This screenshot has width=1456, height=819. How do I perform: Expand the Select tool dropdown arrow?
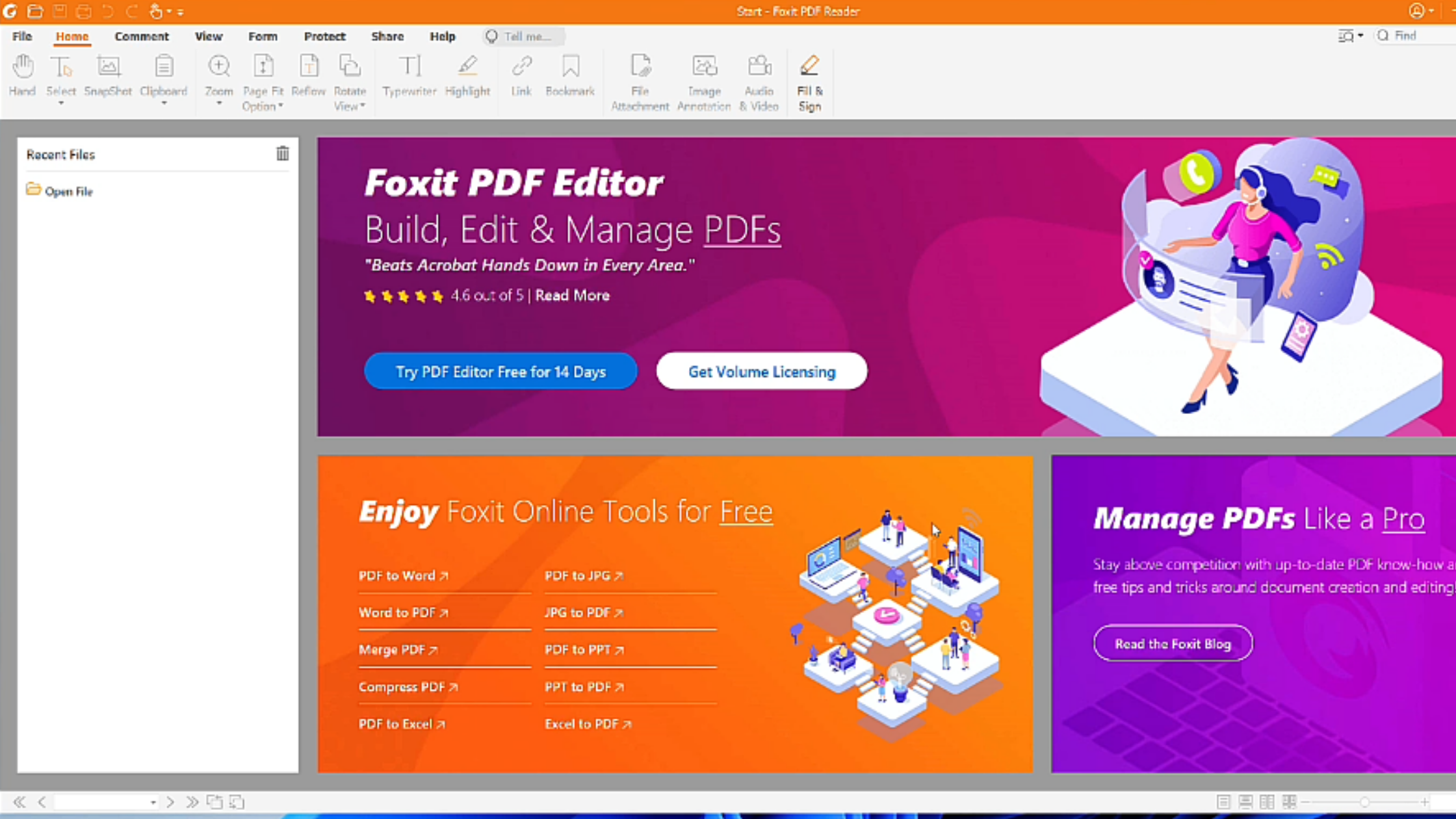coord(61,103)
